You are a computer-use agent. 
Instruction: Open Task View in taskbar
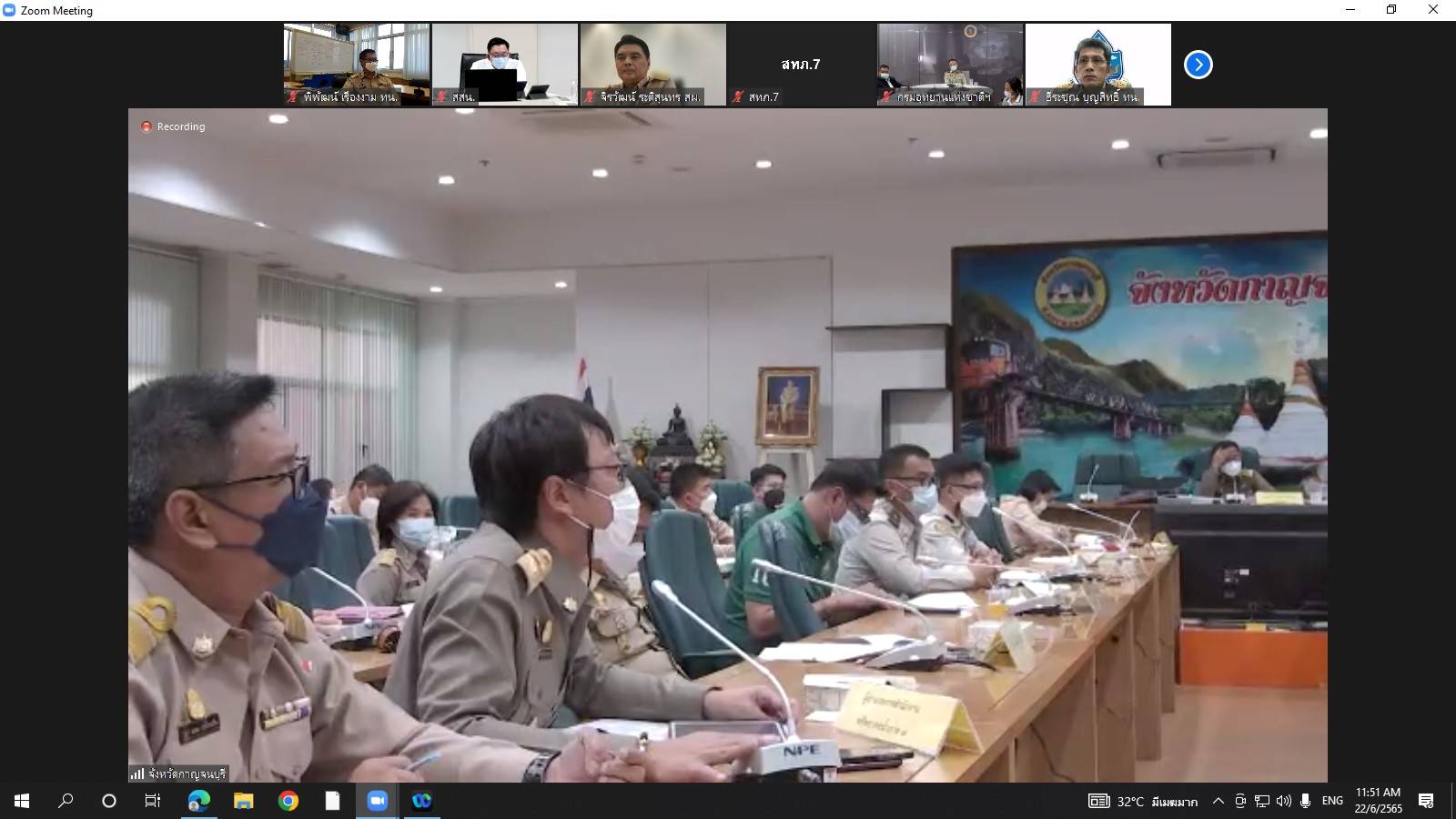click(x=153, y=801)
